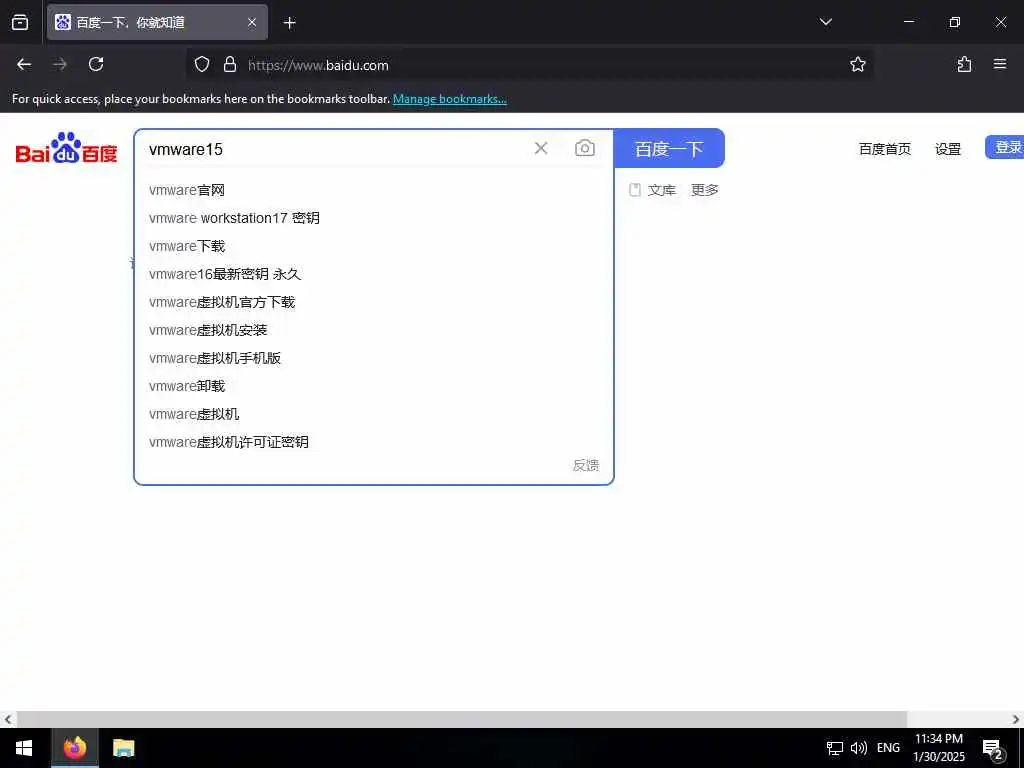This screenshot has width=1024, height=768.
Task: Close the Baidu browser tab
Action: click(x=252, y=22)
